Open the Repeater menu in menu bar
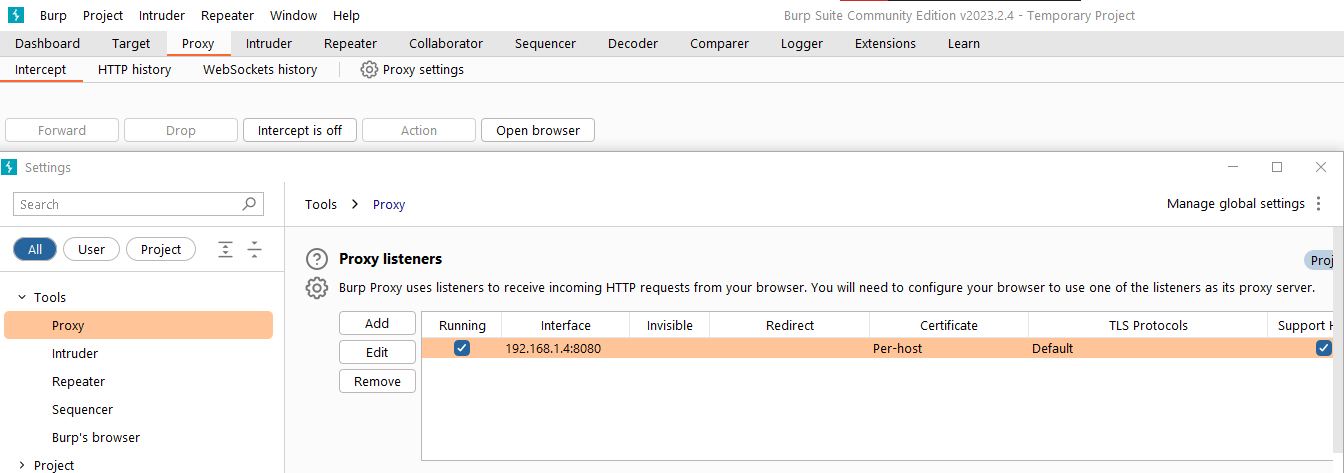Image resolution: width=1344 pixels, height=473 pixels. pos(227,16)
